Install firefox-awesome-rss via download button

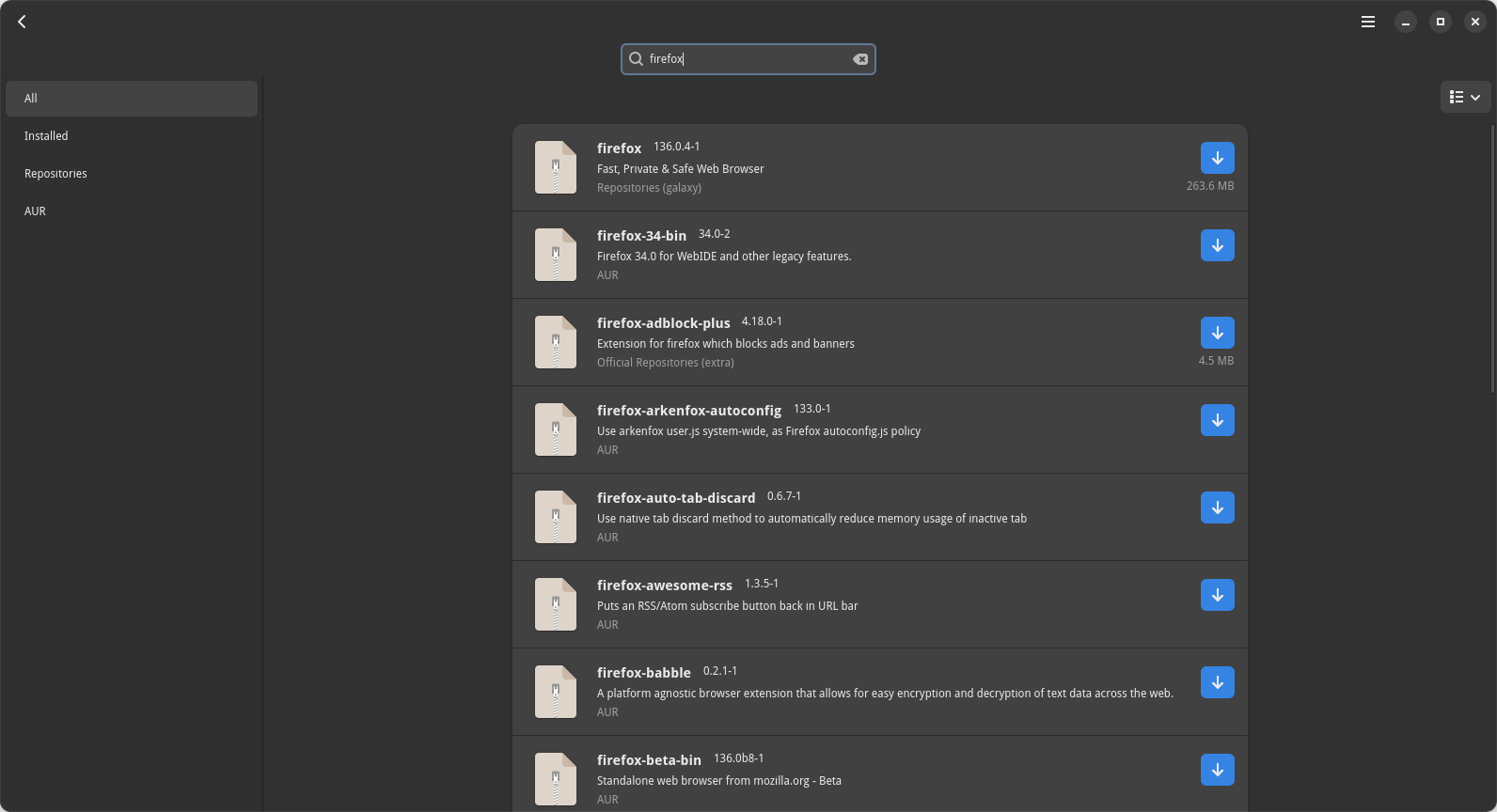[x=1218, y=595]
